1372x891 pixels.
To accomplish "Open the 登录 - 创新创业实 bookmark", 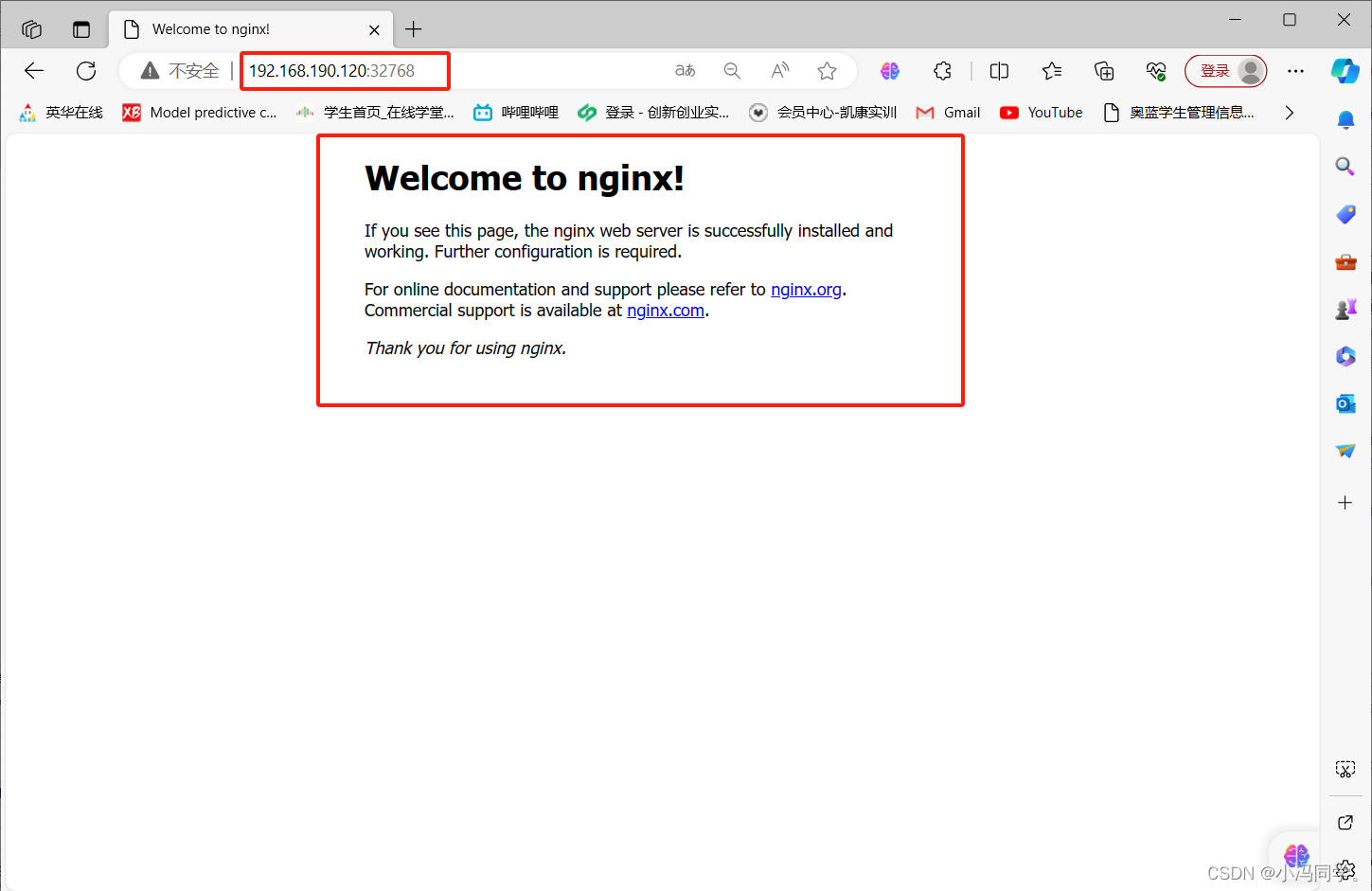I will coord(653,113).
